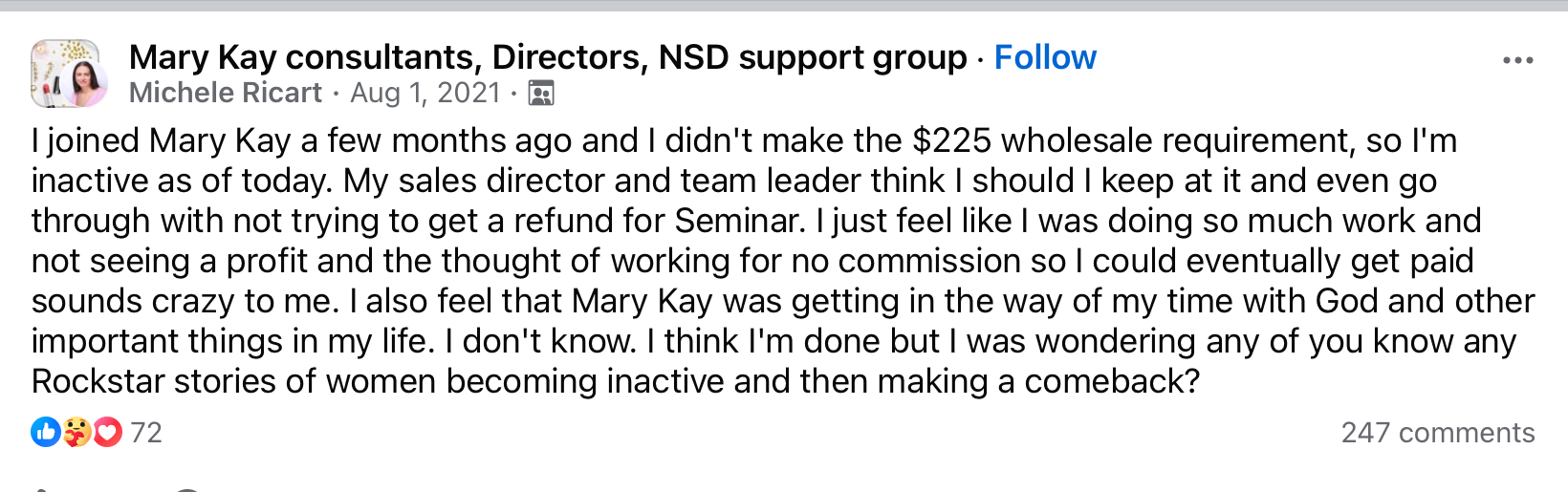
Task: Follow the Mary Kay support group
Action: click(x=1045, y=57)
